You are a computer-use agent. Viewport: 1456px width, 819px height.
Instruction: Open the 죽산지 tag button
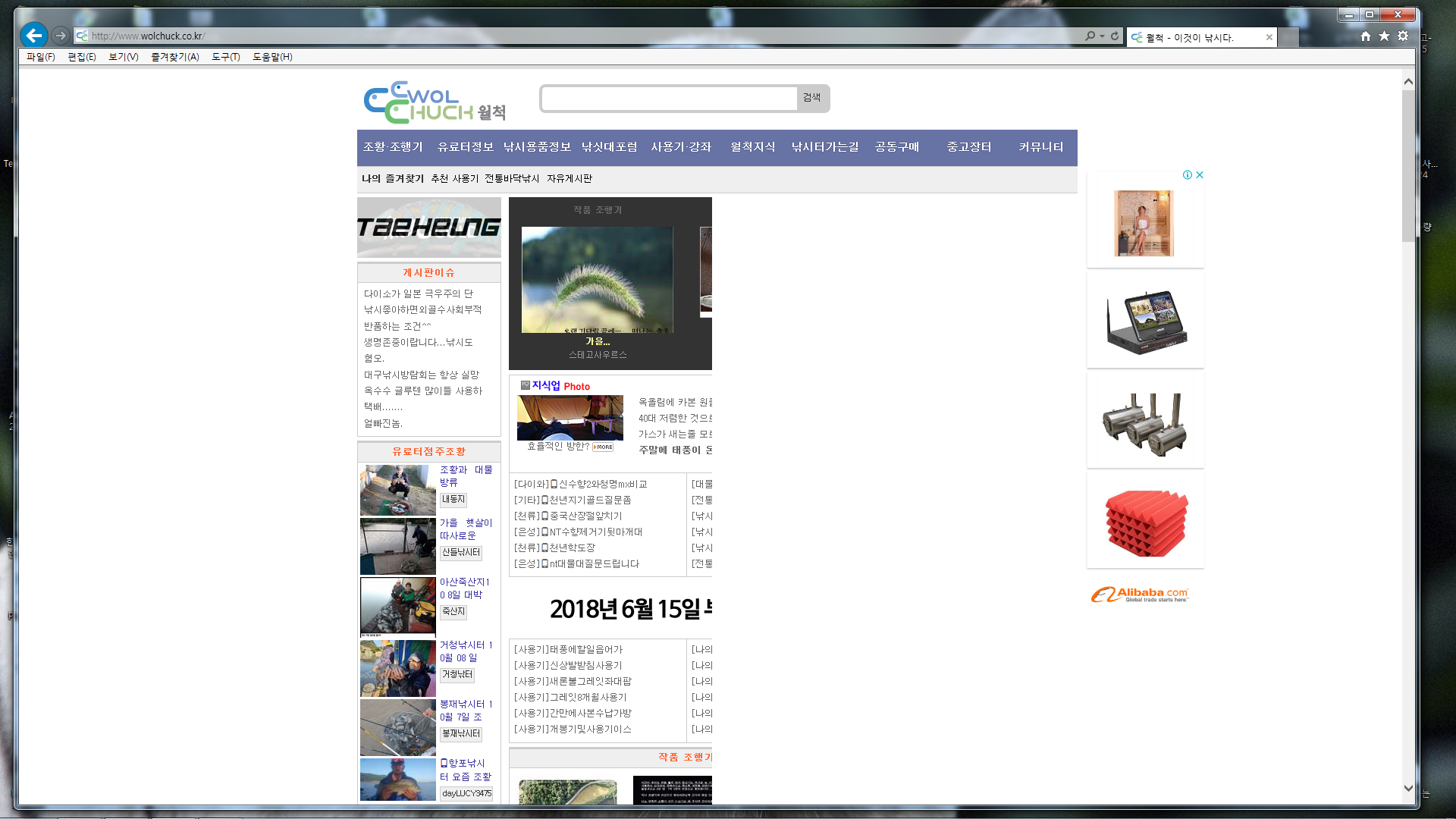click(x=453, y=611)
